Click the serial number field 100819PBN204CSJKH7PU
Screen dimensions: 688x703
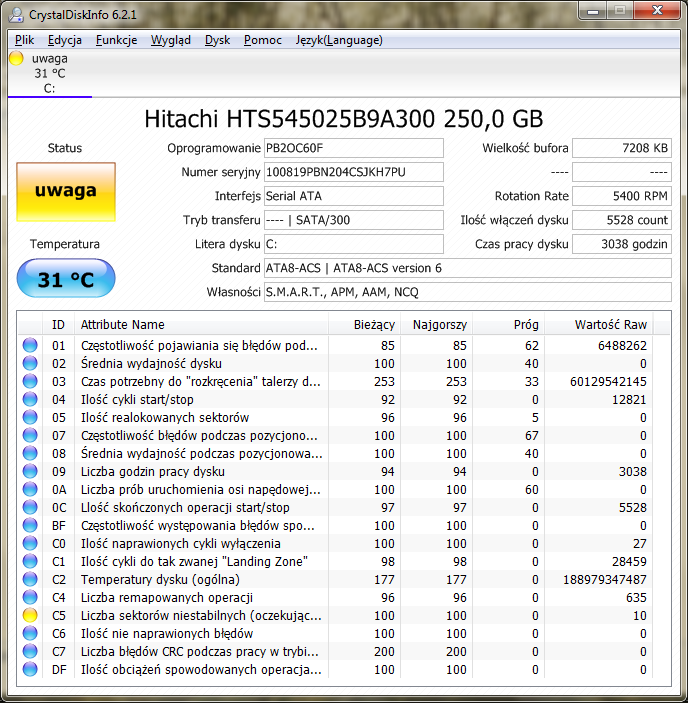pyautogui.click(x=354, y=172)
